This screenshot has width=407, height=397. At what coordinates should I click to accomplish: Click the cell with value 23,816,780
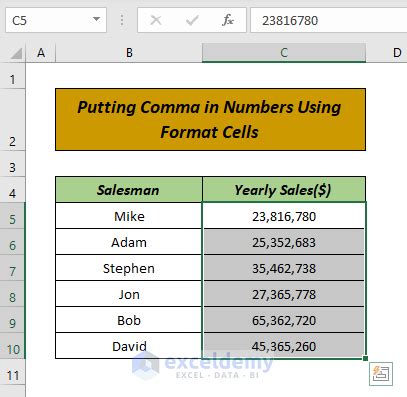[284, 216]
